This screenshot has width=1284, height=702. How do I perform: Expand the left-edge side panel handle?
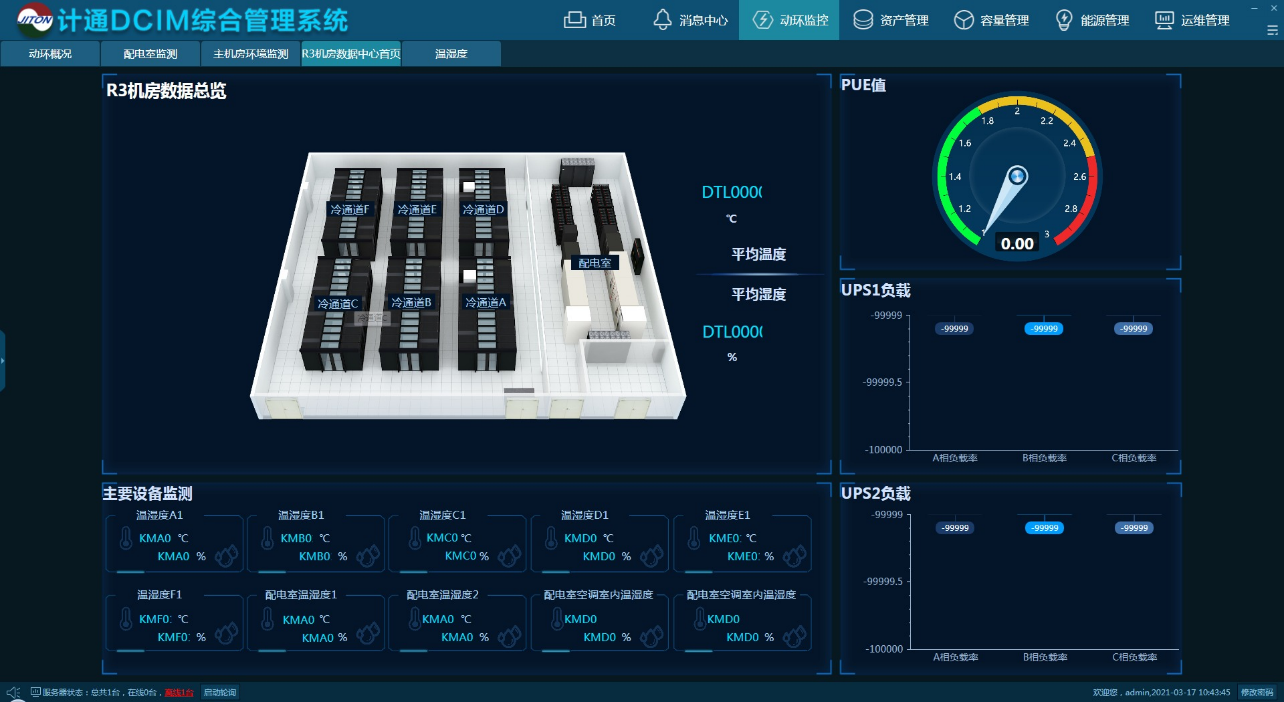click(3, 360)
